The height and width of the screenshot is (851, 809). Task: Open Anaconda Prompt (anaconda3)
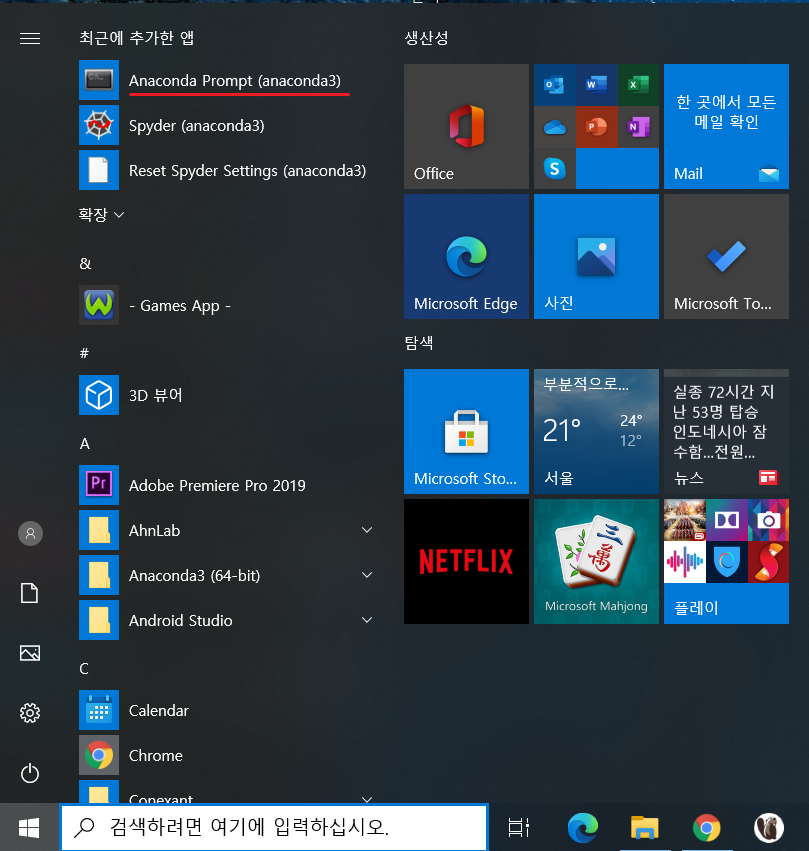228,80
